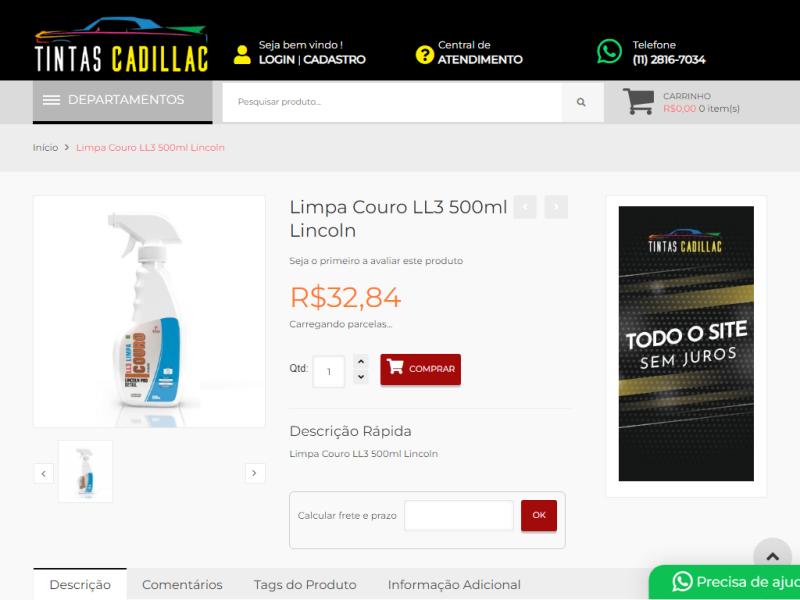Open the Informação Adicional tab
Screen dimensions: 800x600
pos(454,584)
